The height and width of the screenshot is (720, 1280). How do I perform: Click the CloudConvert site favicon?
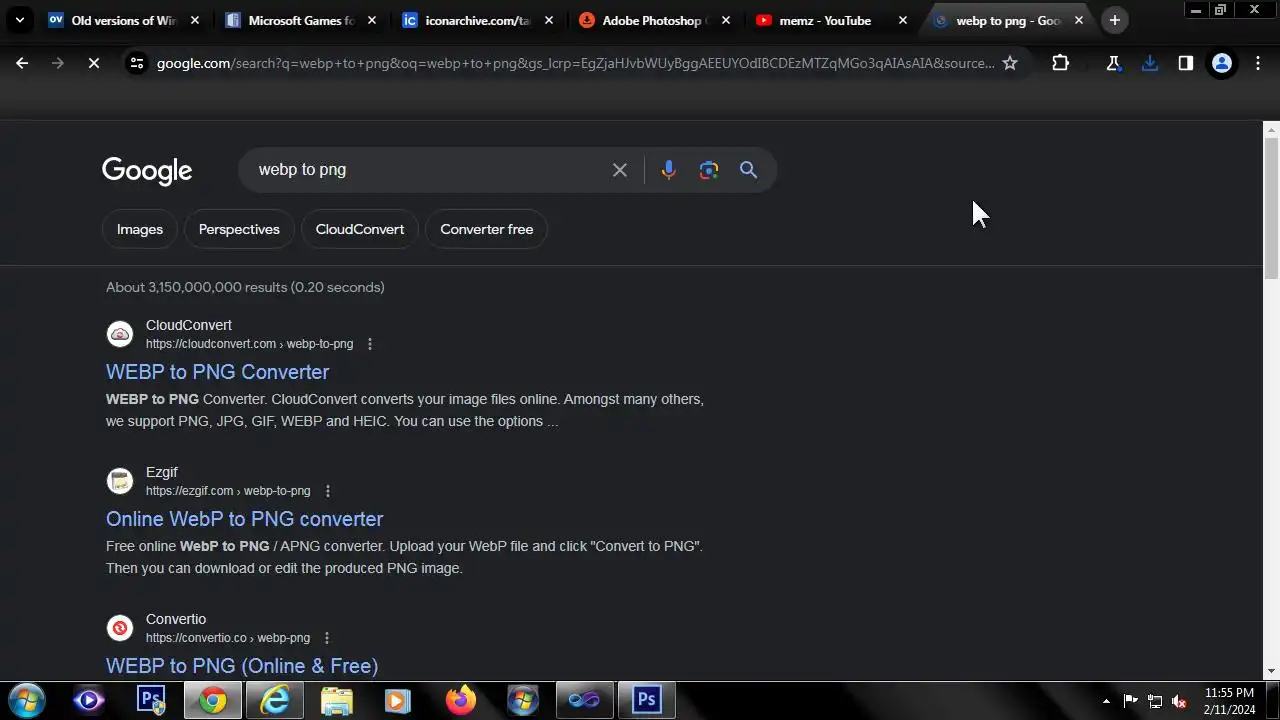(120, 334)
